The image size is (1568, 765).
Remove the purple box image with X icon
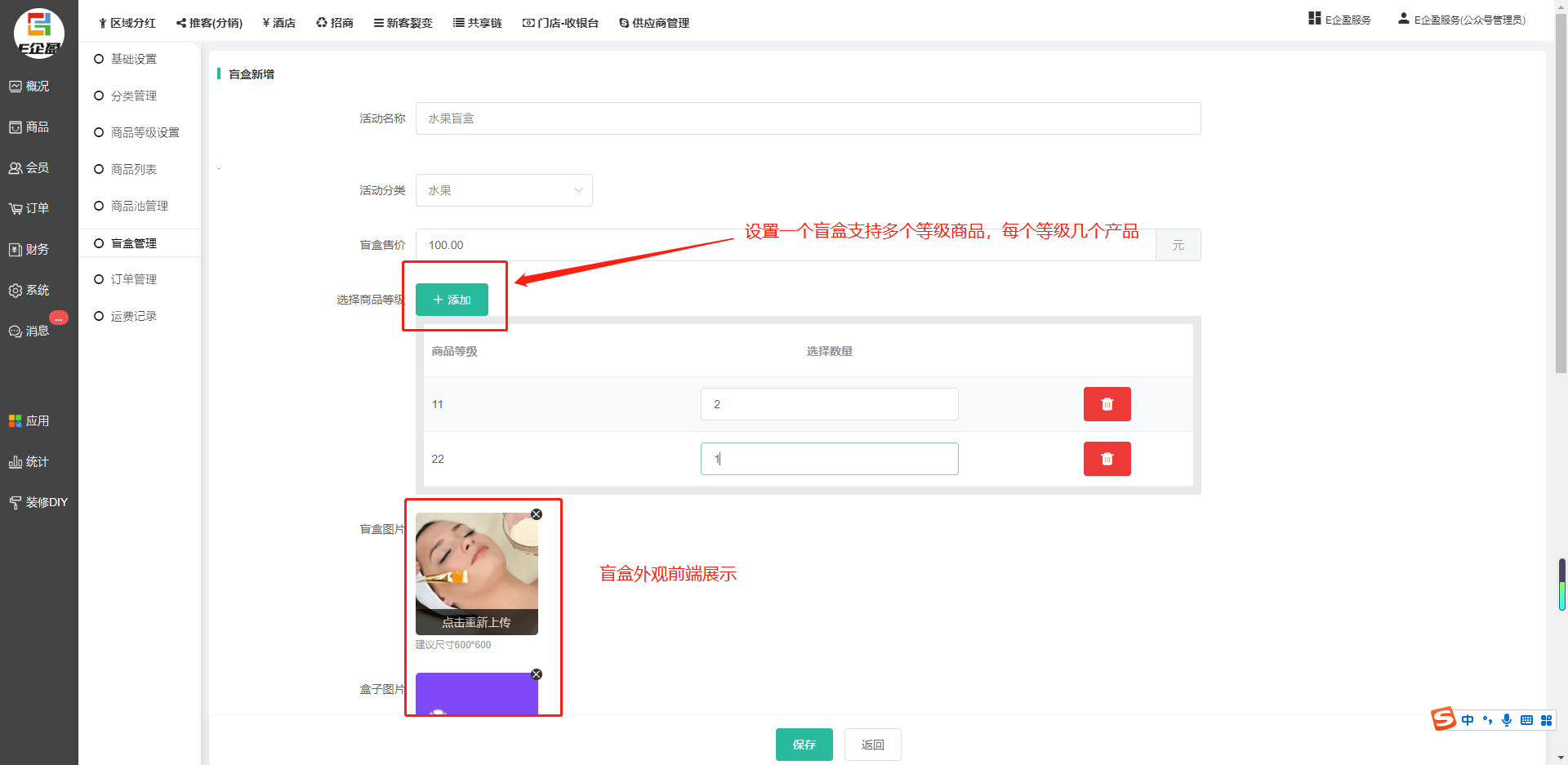pos(537,674)
